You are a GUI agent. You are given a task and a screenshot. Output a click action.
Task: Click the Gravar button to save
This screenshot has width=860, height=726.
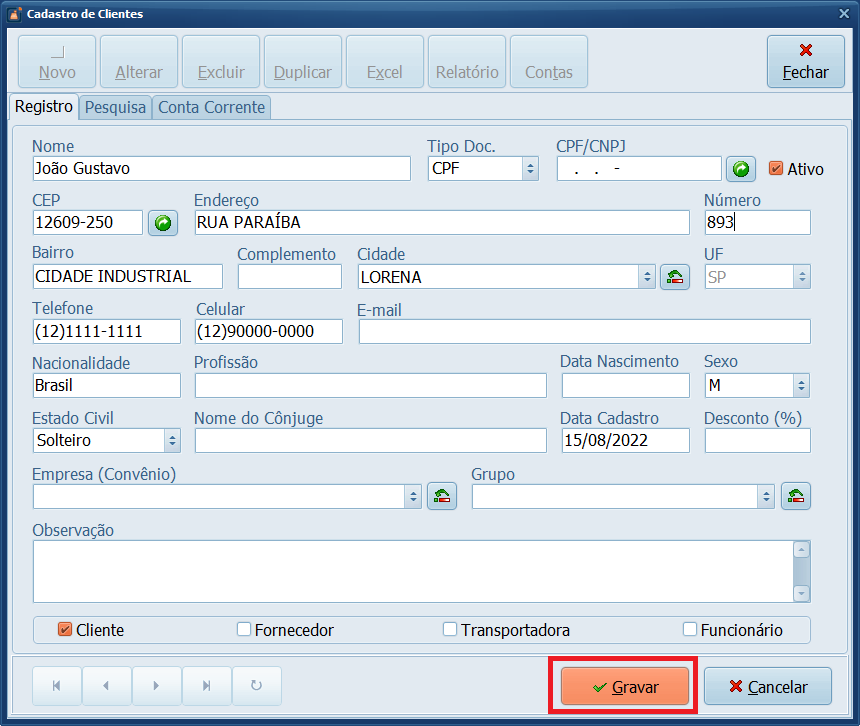(624, 686)
